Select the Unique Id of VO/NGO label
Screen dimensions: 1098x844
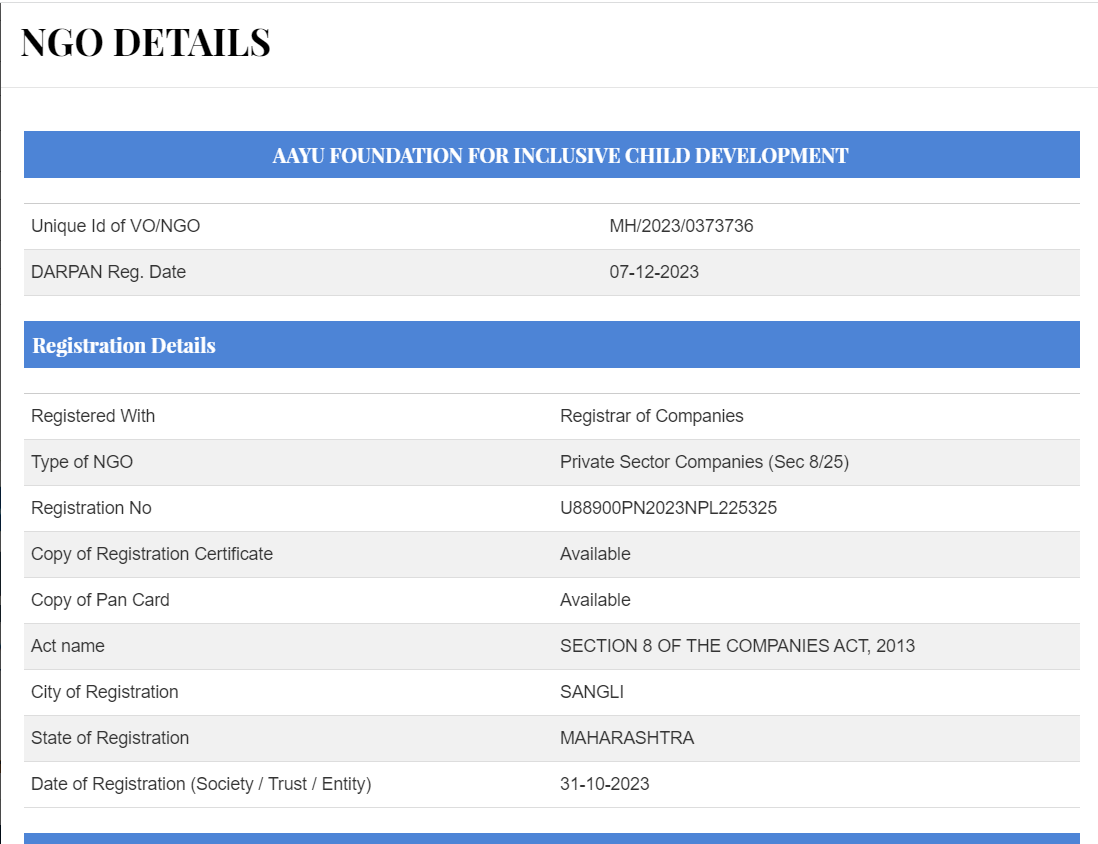point(116,226)
